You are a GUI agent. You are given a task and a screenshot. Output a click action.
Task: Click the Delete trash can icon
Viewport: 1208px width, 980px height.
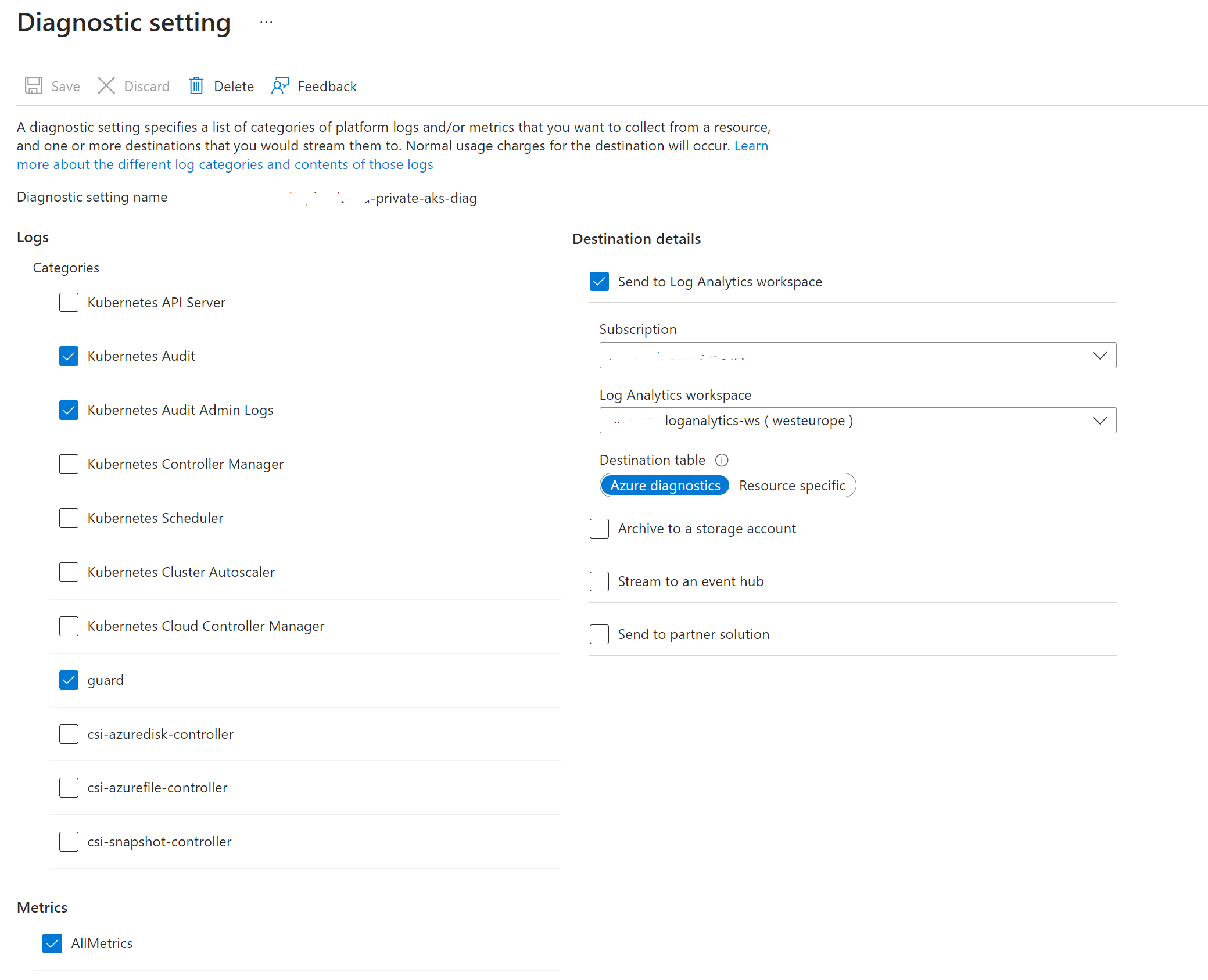pos(196,86)
